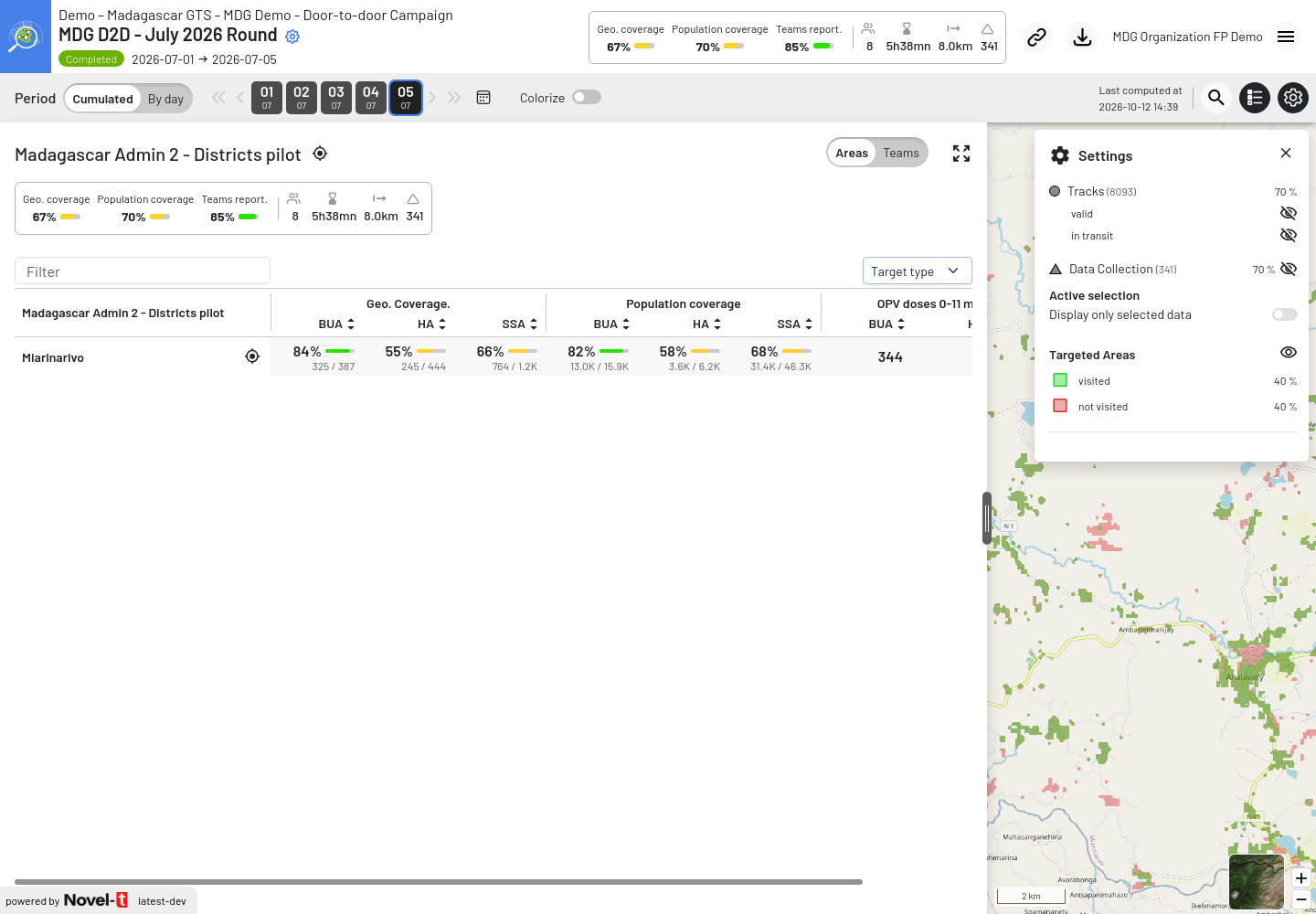Toggle Targeted Areas visibility eye
The image size is (1316, 914).
pos(1289,353)
